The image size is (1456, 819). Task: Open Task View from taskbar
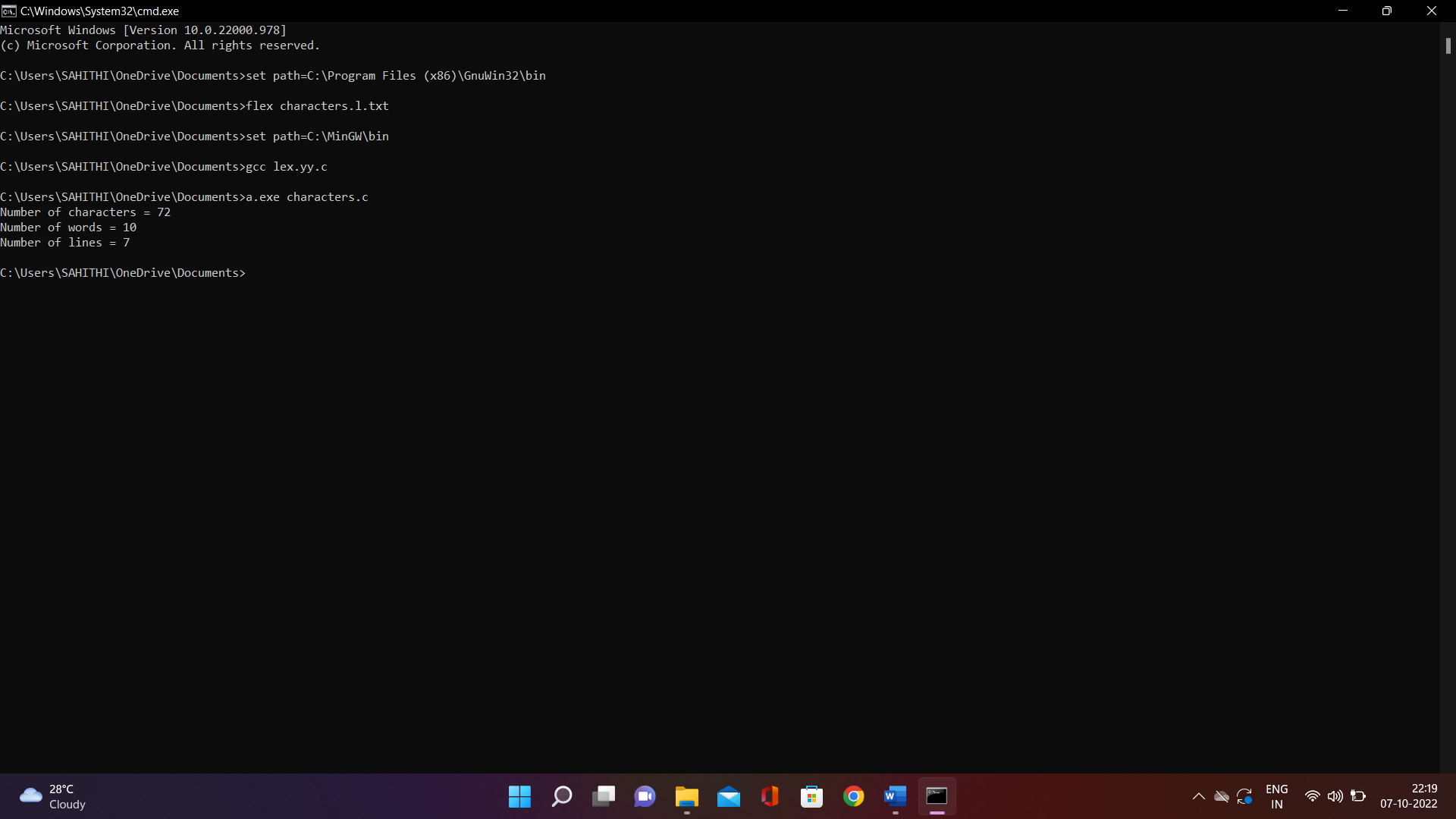coord(604,796)
